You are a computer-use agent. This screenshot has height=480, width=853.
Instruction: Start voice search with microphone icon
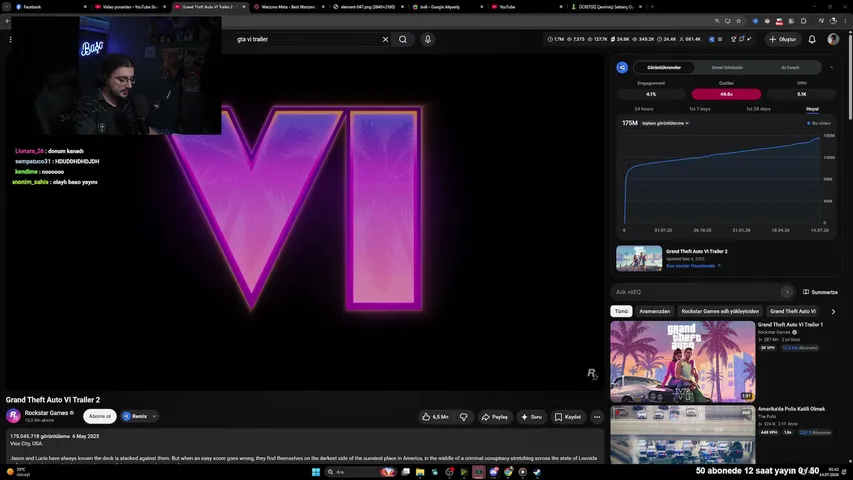(x=428, y=39)
